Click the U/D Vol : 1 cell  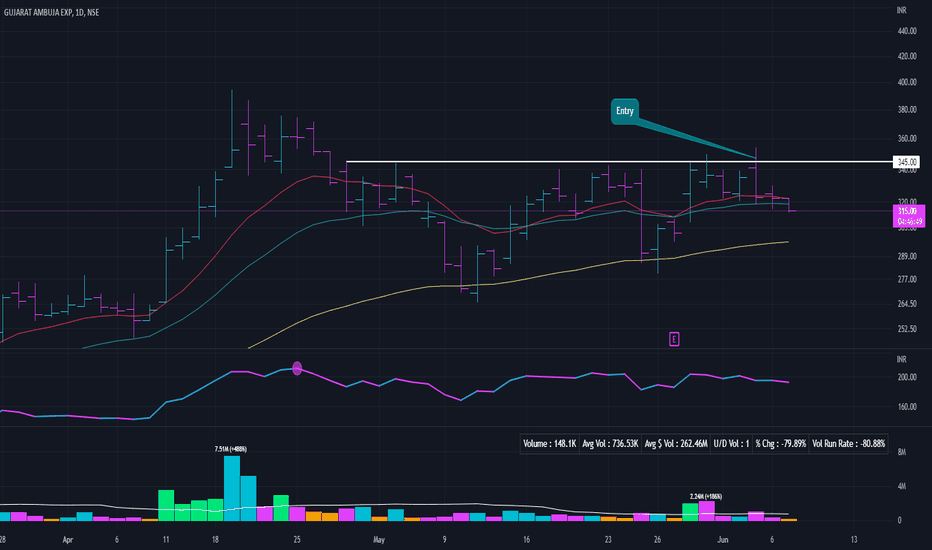pyautogui.click(x=731, y=444)
